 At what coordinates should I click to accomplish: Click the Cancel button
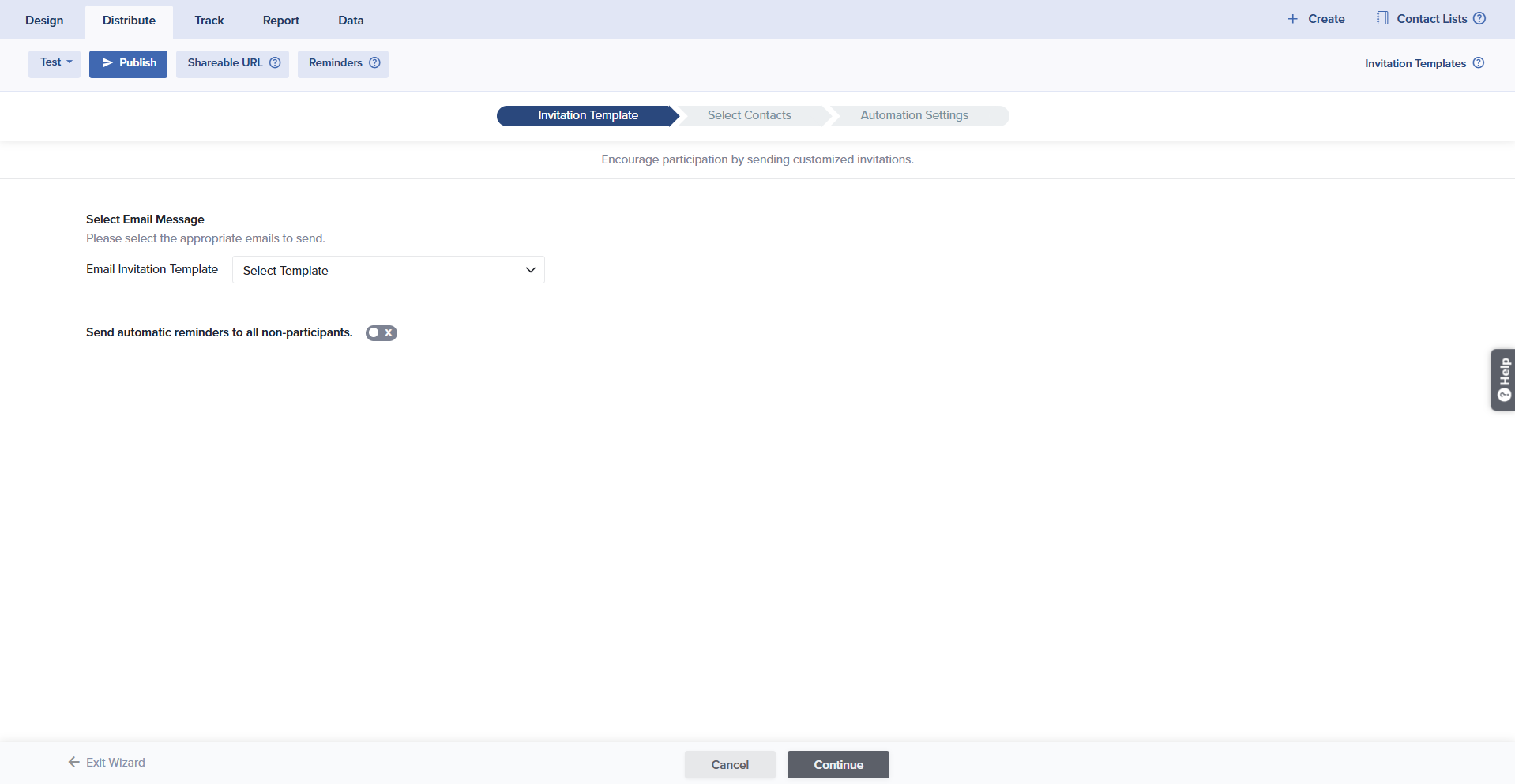point(729,764)
